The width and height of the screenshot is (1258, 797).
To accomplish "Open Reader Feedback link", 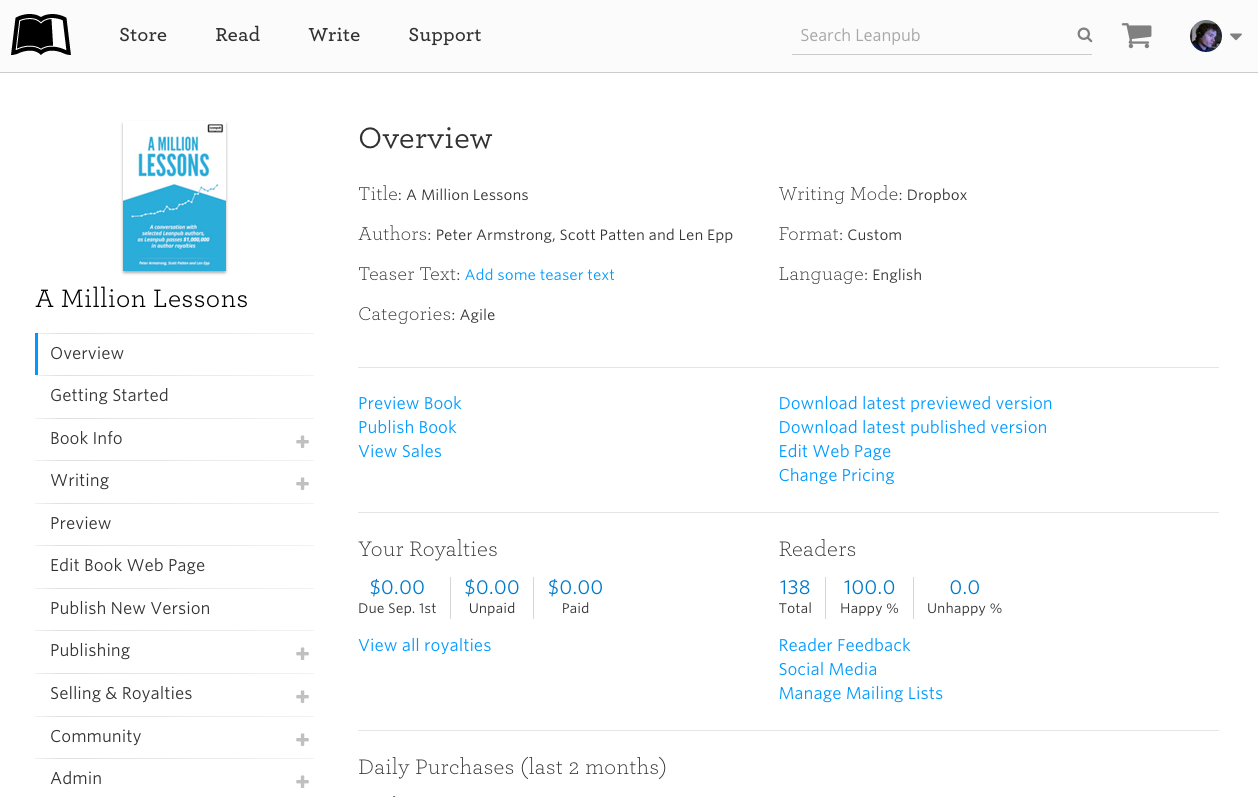I will tap(844, 645).
